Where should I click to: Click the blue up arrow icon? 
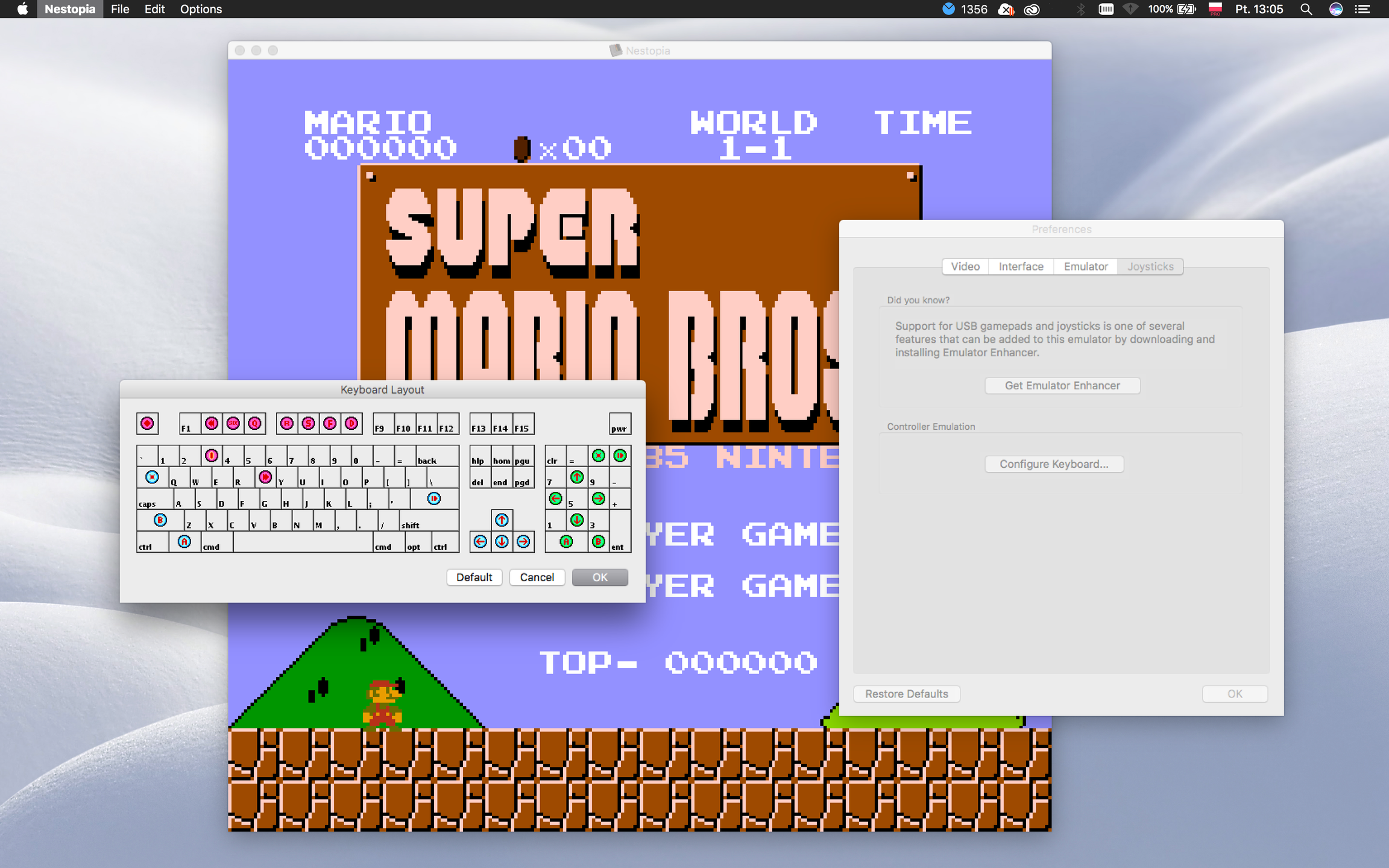pyautogui.click(x=502, y=520)
